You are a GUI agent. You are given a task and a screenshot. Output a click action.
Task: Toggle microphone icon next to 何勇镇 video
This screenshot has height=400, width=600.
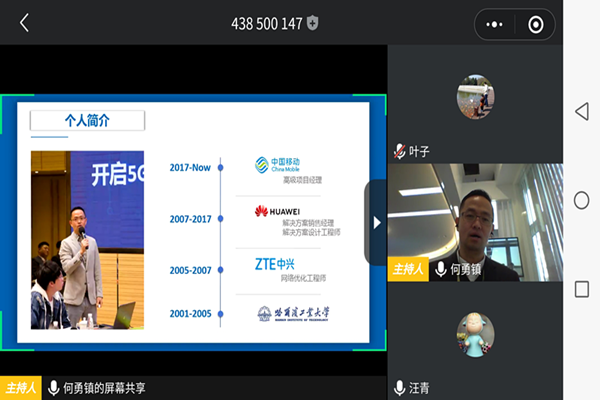click(441, 270)
